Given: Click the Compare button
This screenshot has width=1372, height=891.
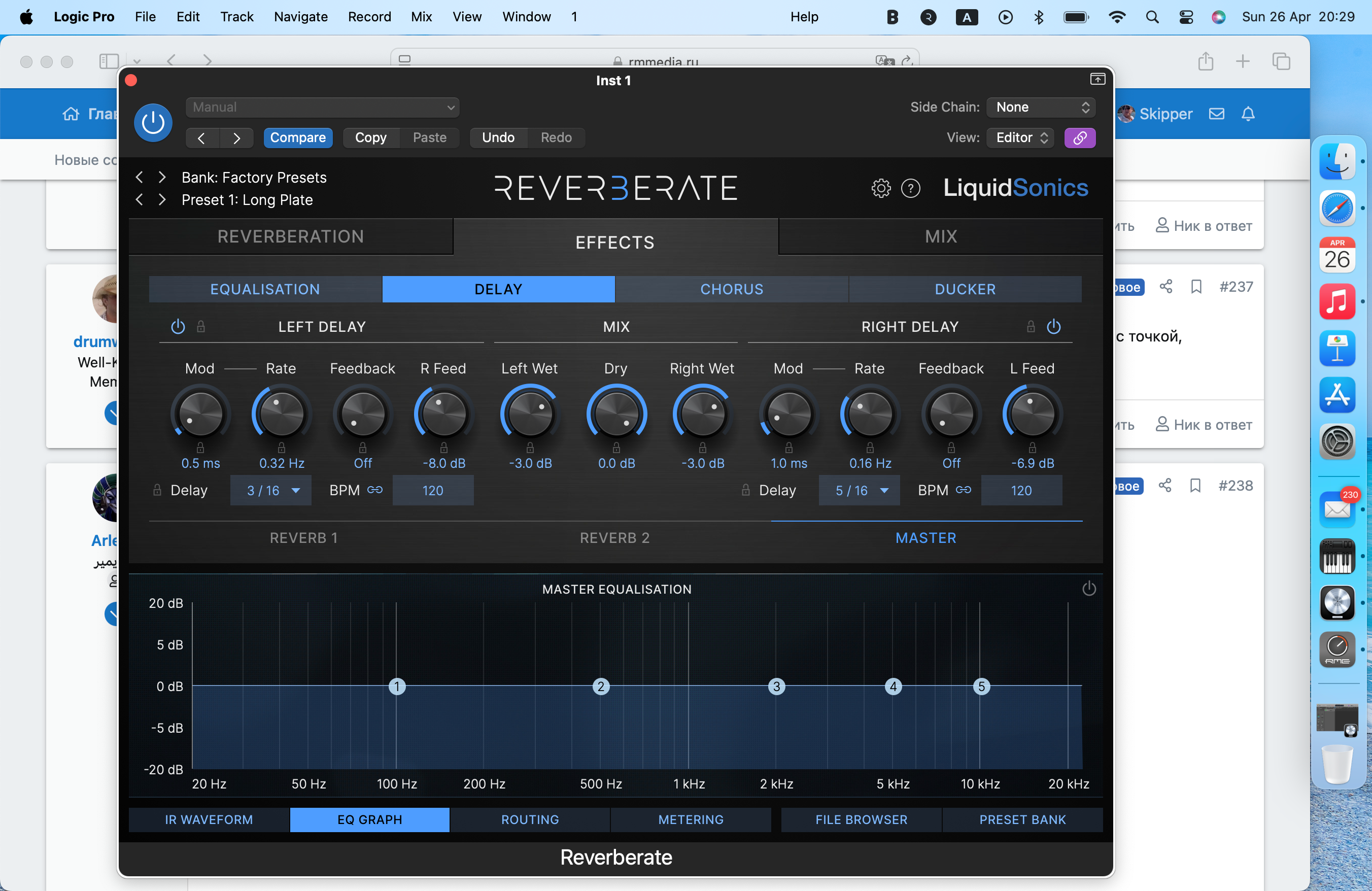Looking at the screenshot, I should pos(297,138).
